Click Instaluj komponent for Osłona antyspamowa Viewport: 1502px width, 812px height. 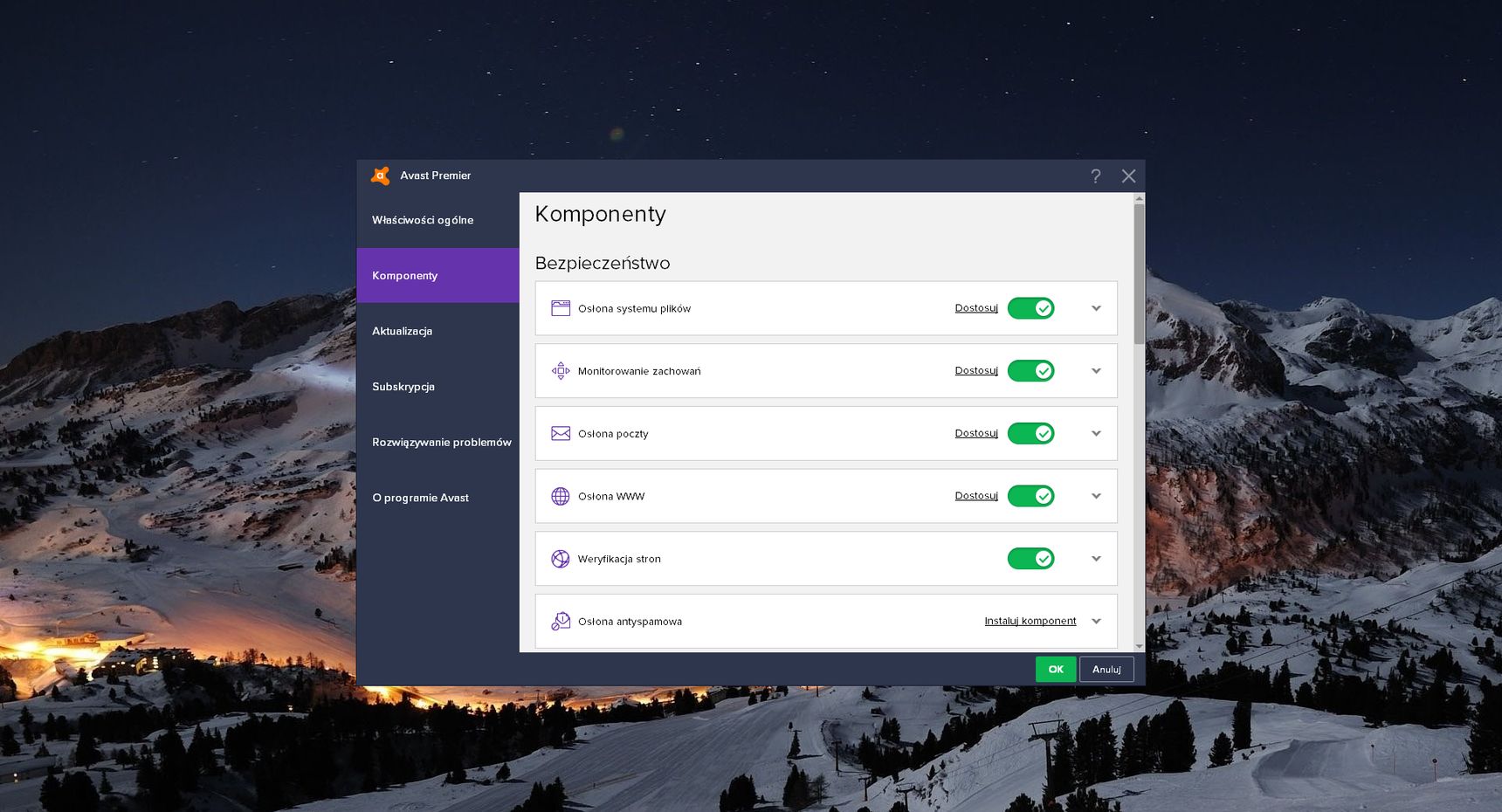(1030, 621)
